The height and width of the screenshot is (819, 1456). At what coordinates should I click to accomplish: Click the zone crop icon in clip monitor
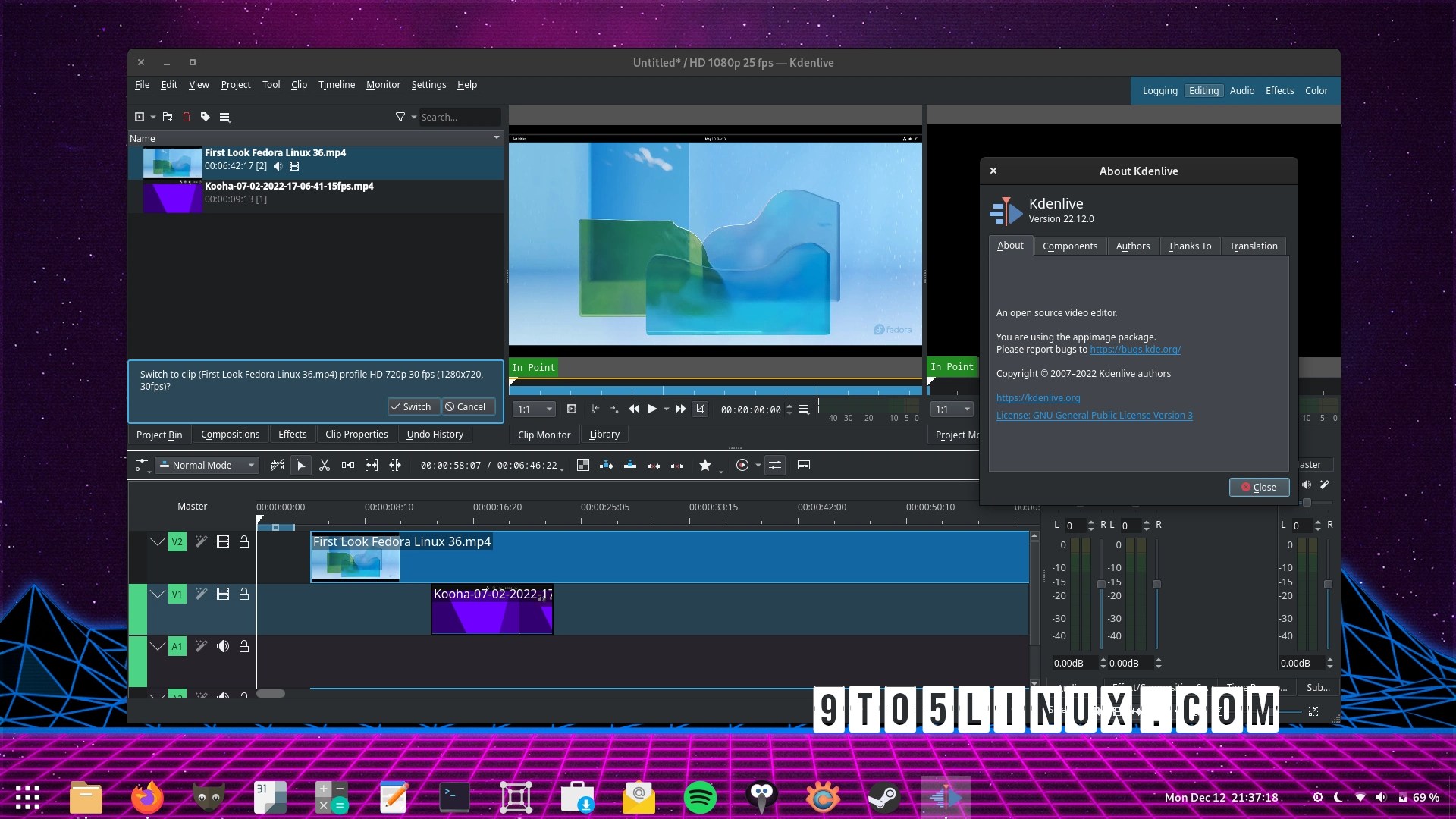pyautogui.click(x=700, y=409)
